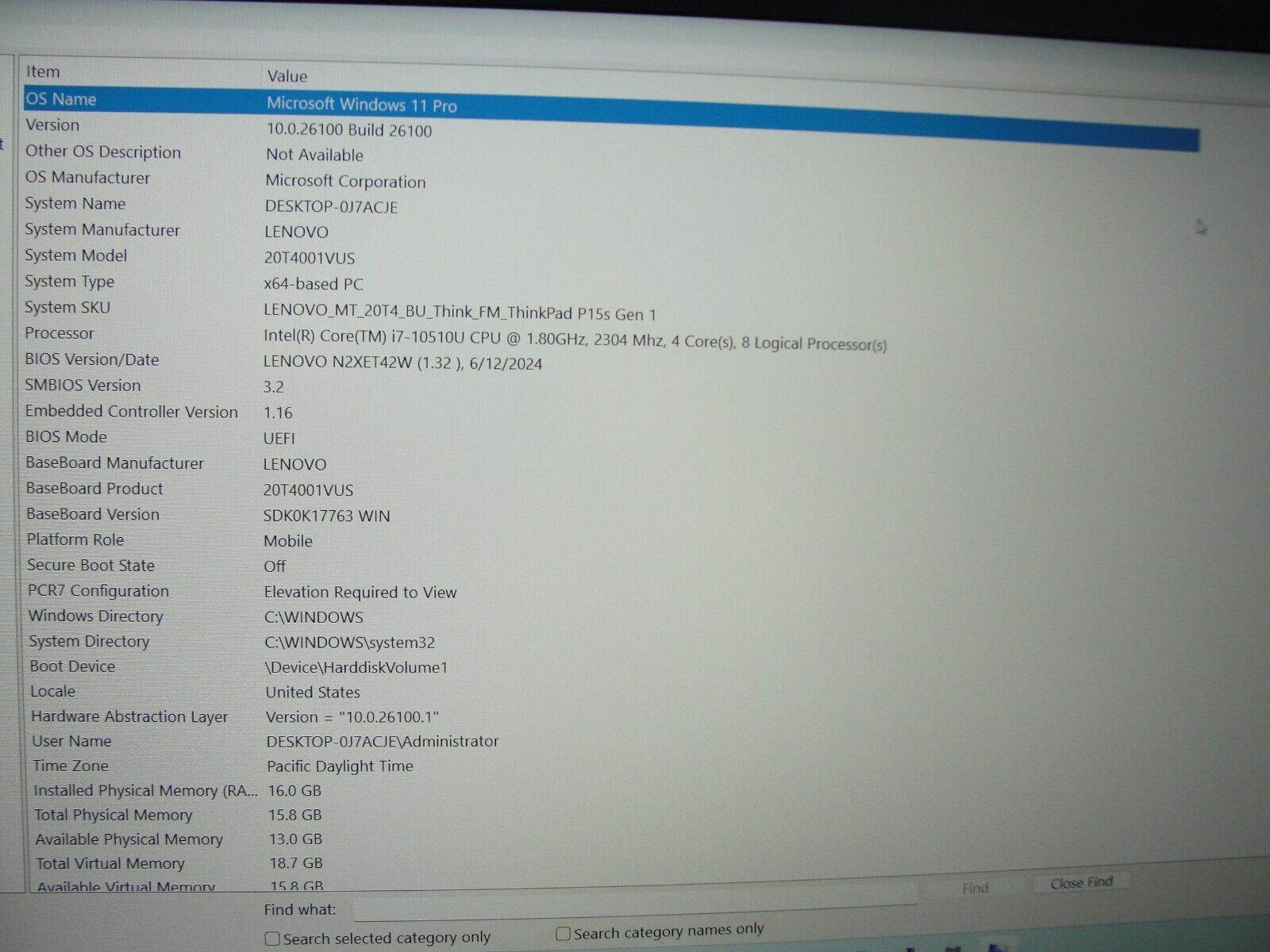The width and height of the screenshot is (1270, 952).
Task: Click the Value column header
Action: tap(287, 76)
